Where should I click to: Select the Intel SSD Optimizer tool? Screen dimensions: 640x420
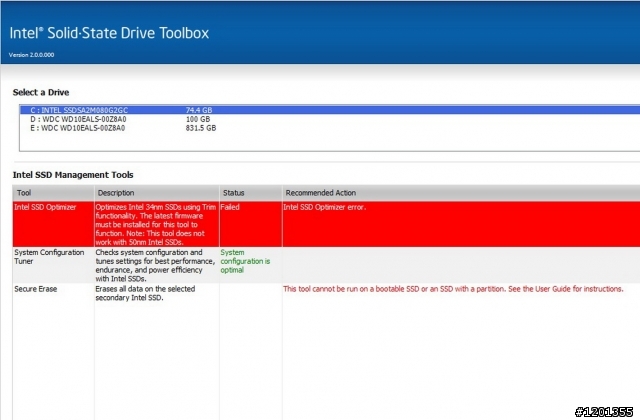[45, 207]
